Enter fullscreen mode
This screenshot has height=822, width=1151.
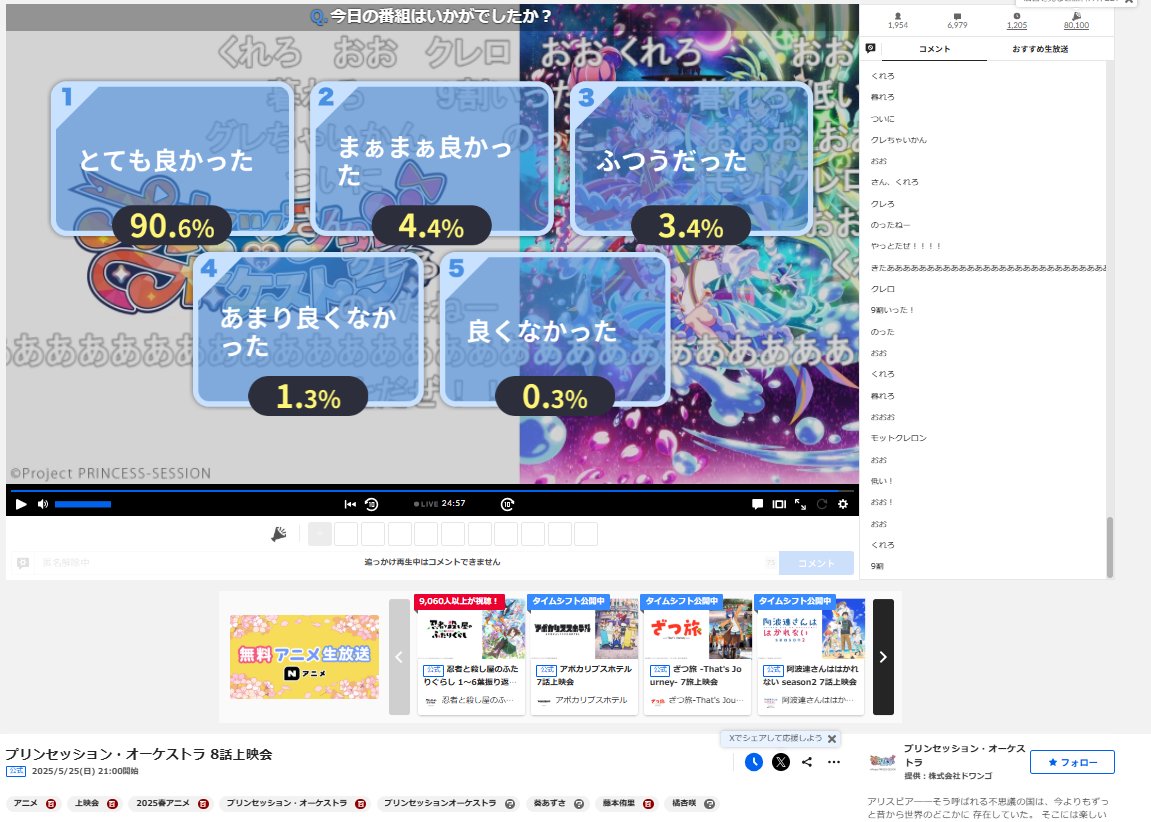[800, 504]
